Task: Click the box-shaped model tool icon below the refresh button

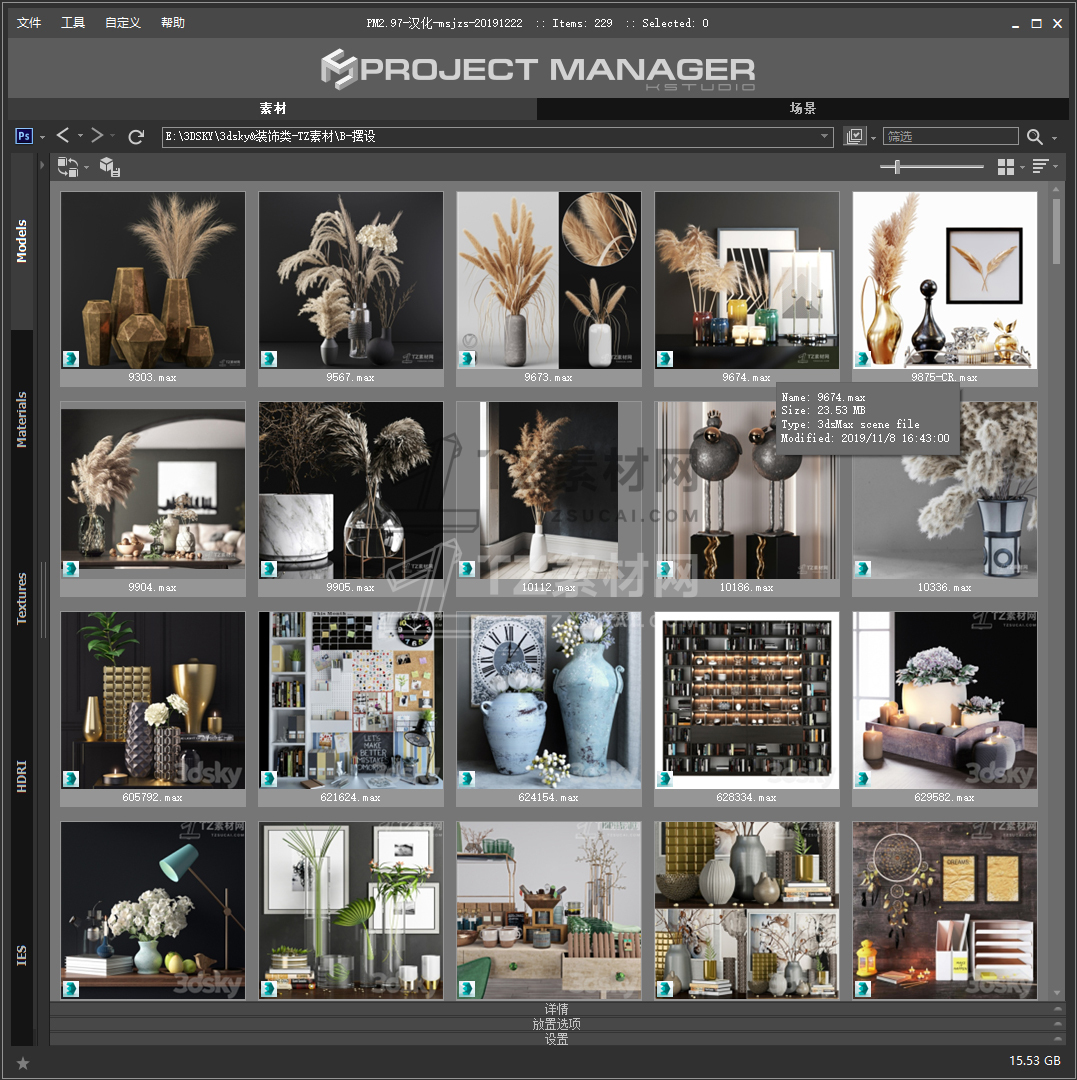Action: (x=110, y=167)
